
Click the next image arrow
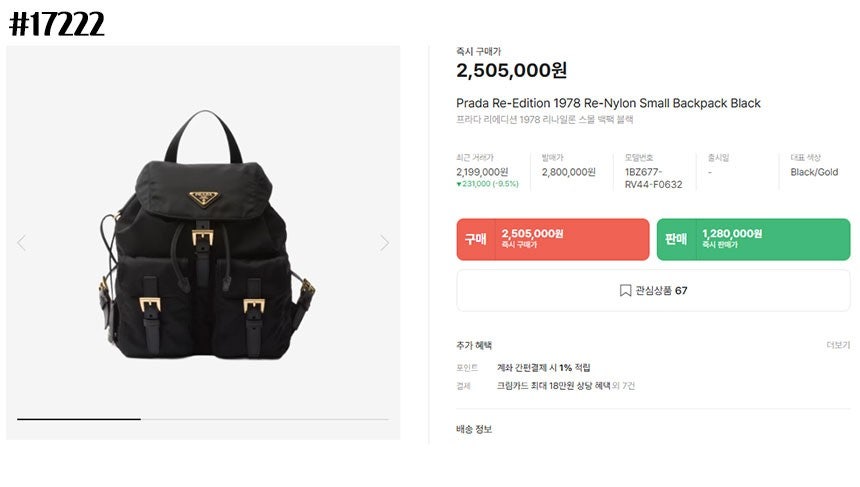(384, 242)
